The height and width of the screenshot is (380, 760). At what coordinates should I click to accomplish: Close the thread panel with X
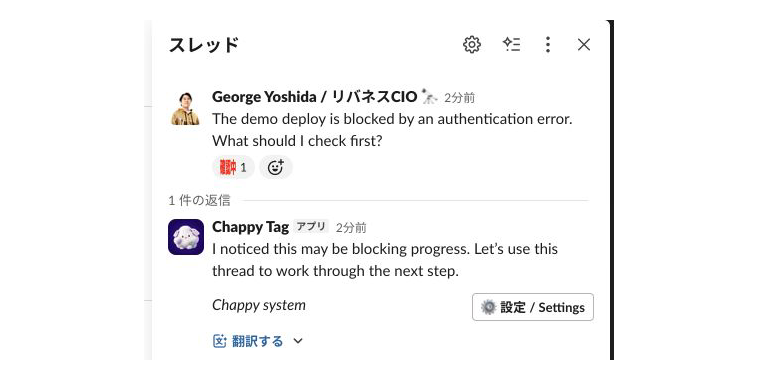click(x=584, y=45)
